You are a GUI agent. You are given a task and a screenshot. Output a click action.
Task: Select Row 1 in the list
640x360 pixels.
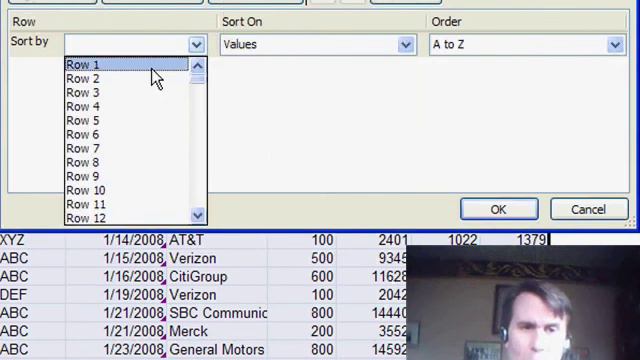tap(127, 64)
